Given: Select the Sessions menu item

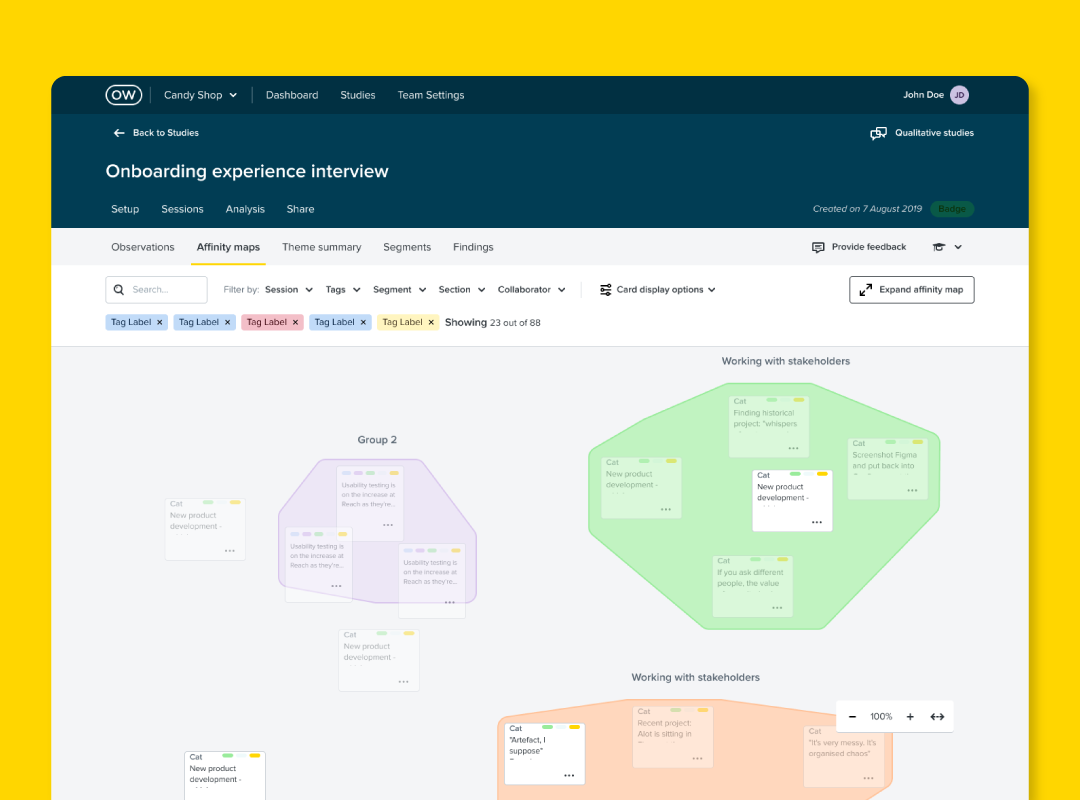Looking at the screenshot, I should (182, 209).
